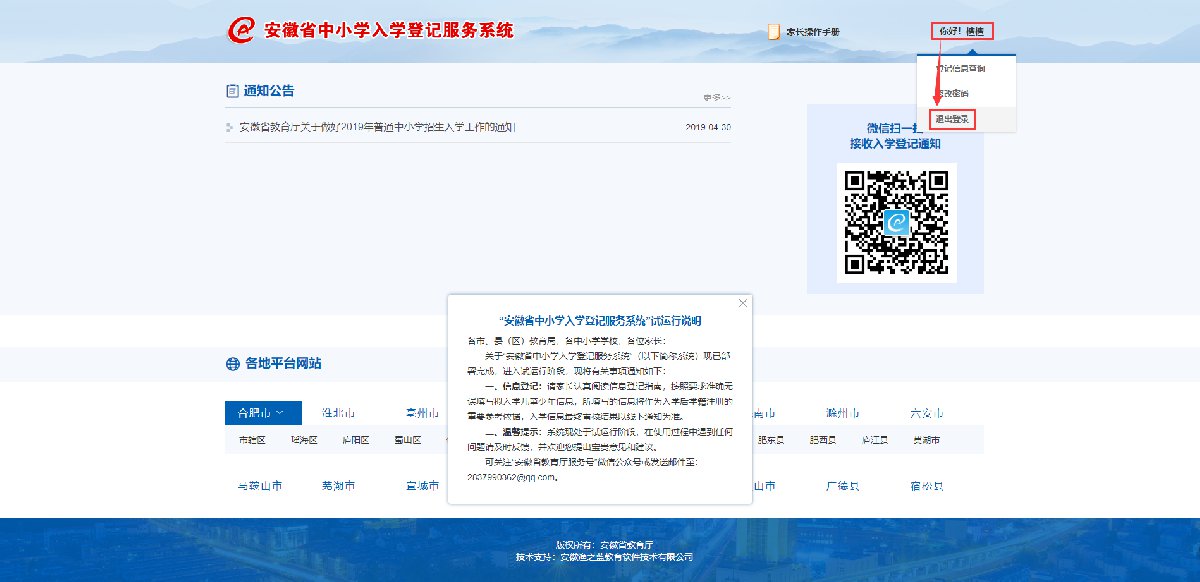Open the 蜀山区 district link
This screenshot has height=582, width=1200.
pos(408,439)
